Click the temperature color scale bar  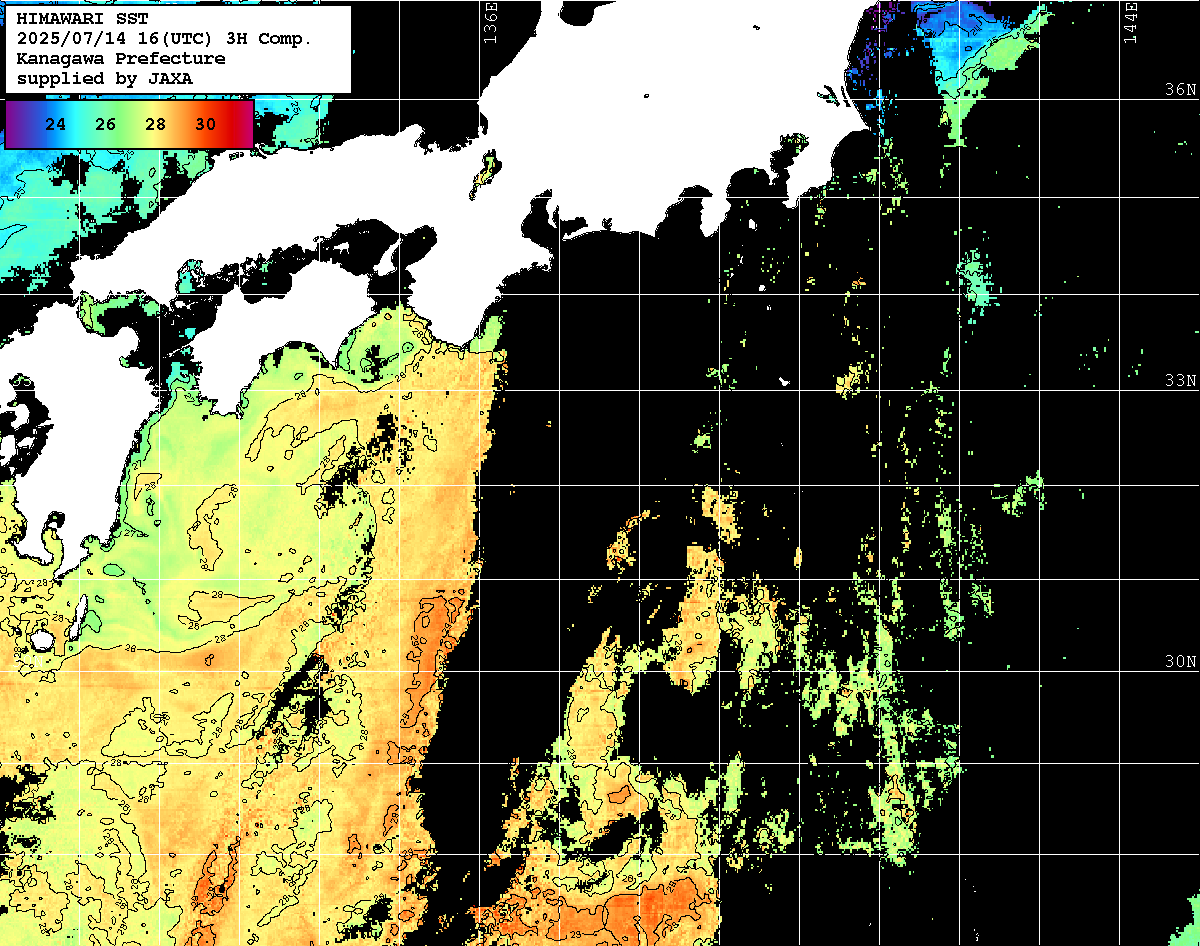point(130,124)
